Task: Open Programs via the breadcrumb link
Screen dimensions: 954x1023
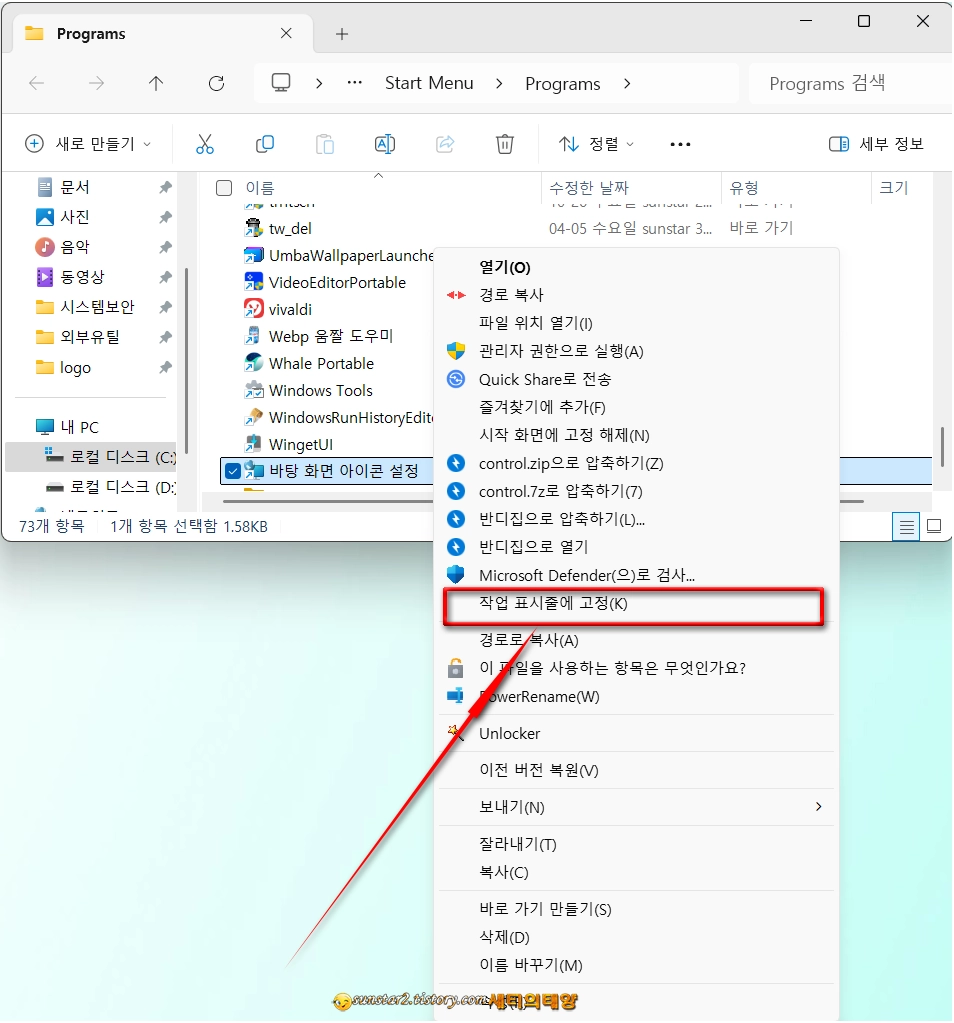Action: pyautogui.click(x=562, y=83)
